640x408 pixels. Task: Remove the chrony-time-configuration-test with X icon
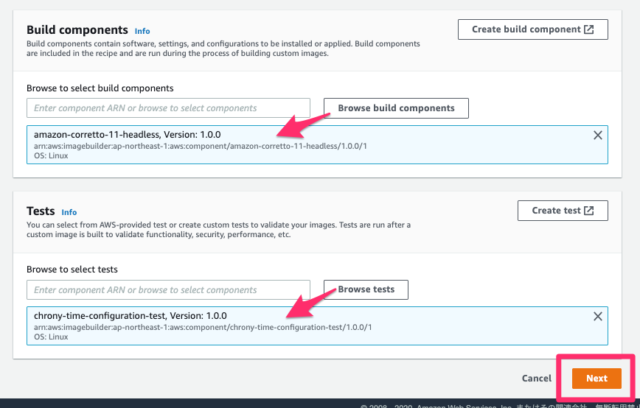(x=598, y=317)
